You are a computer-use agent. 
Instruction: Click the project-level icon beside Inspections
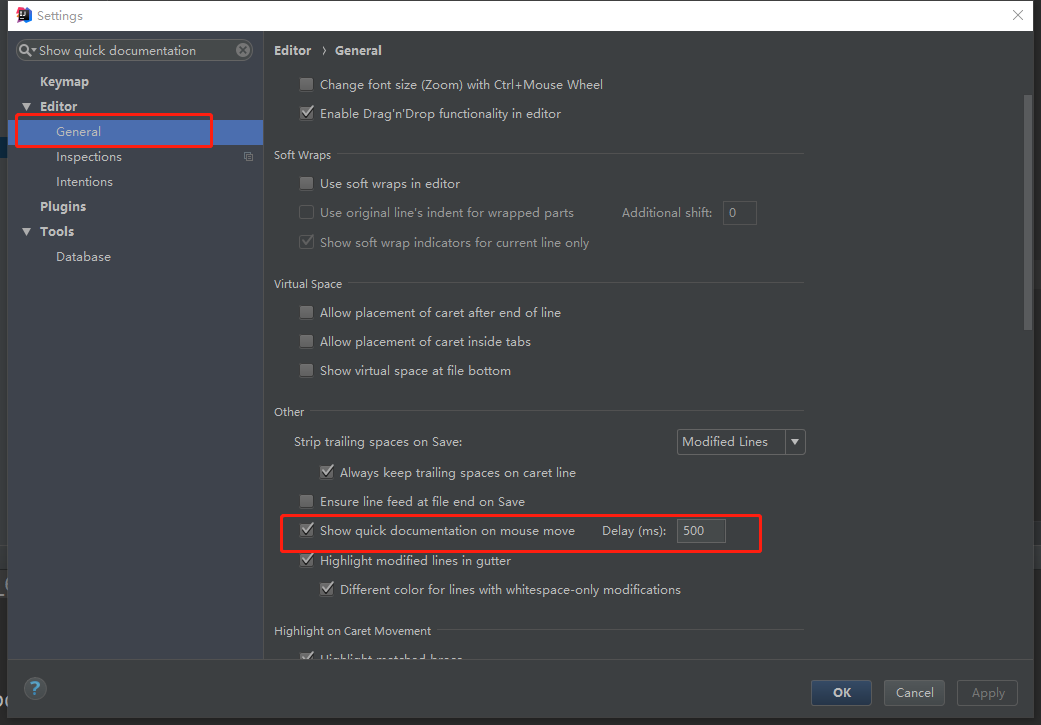click(x=249, y=157)
